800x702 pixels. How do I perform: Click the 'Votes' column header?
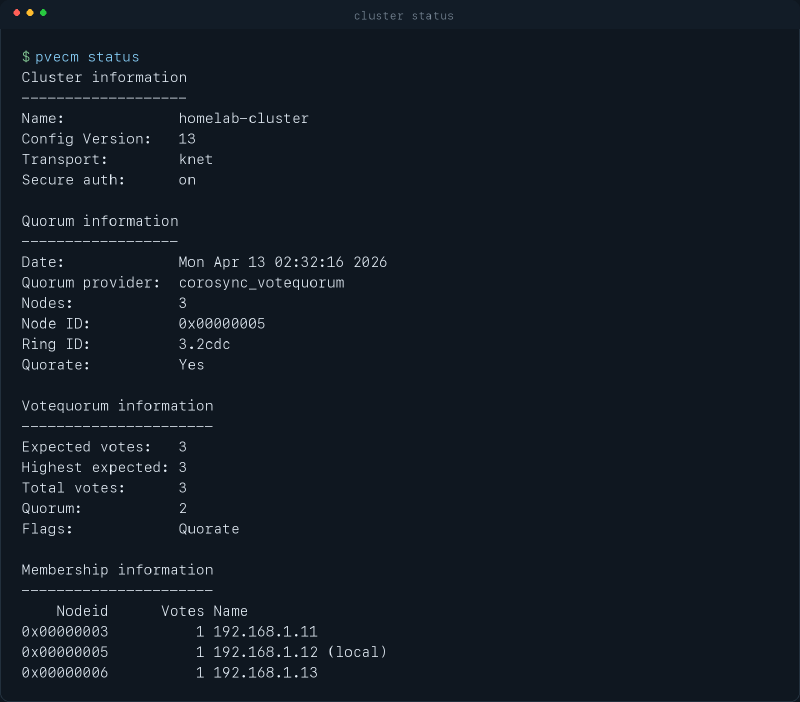[x=183, y=611]
